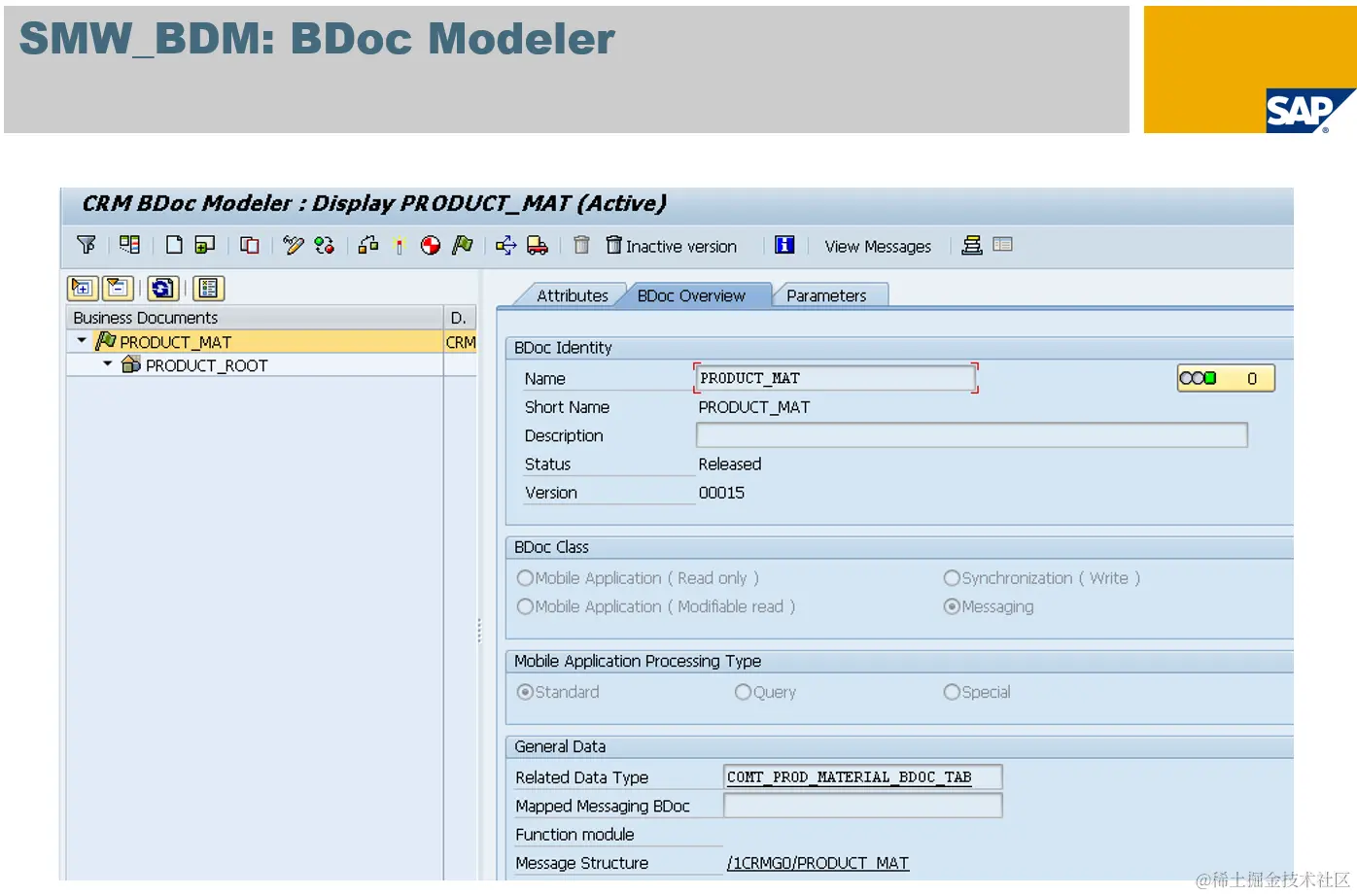Click the Business Documents column header
The width and height of the screenshot is (1357, 896).
point(255,318)
